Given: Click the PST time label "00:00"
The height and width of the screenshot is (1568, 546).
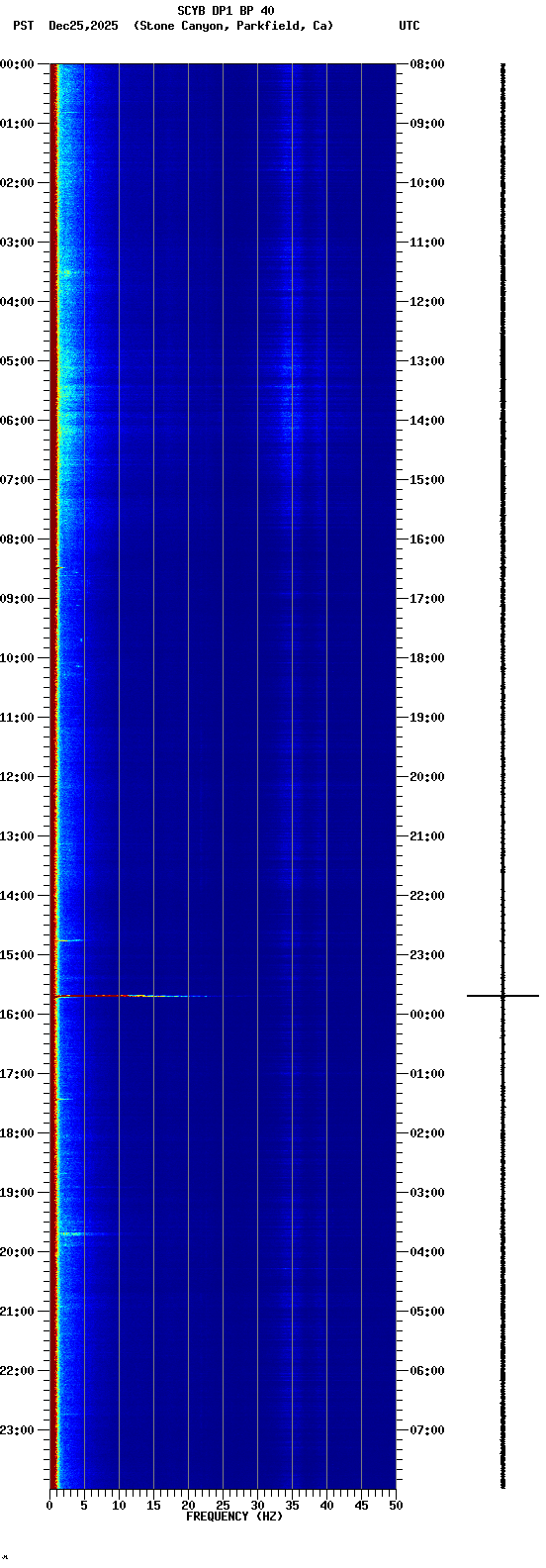Looking at the screenshot, I should point(17,64).
